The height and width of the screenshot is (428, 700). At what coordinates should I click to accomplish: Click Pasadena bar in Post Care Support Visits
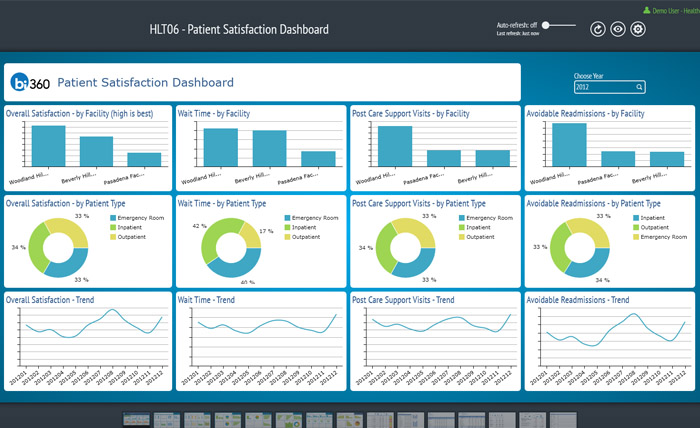click(x=444, y=158)
